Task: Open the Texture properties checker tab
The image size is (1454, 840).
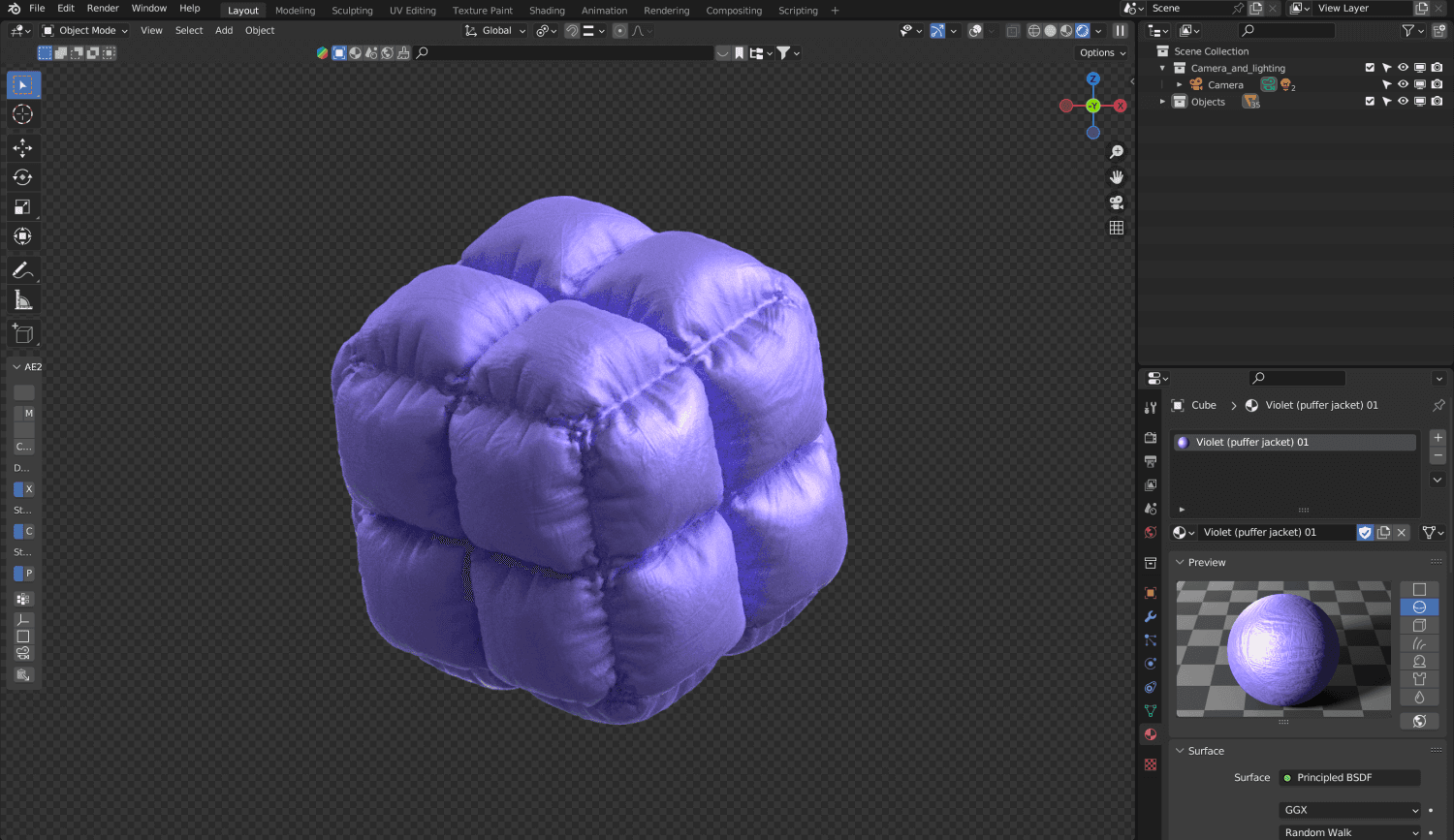Action: tap(1151, 764)
